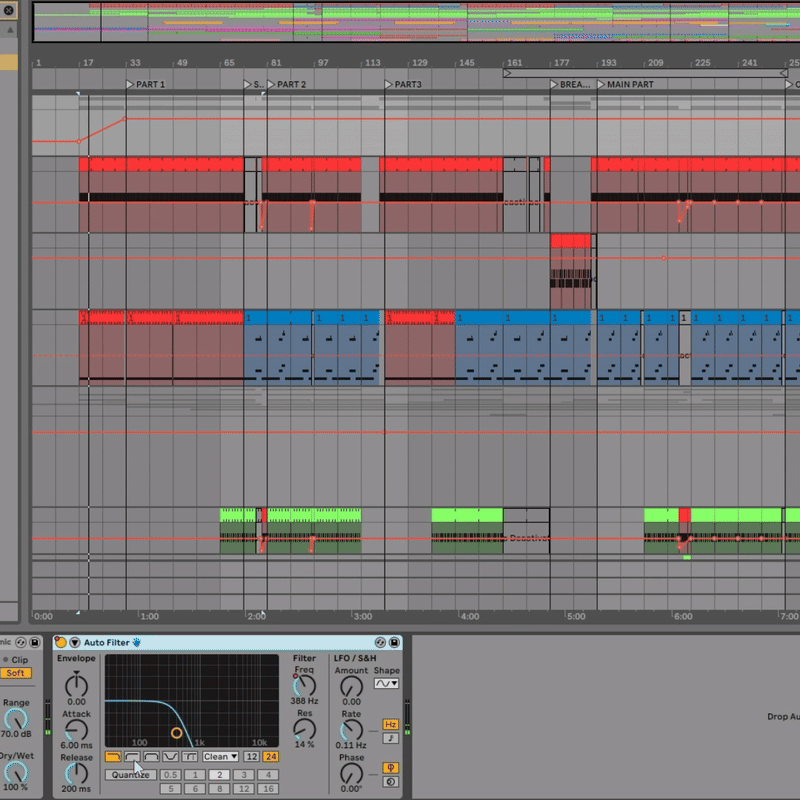The width and height of the screenshot is (800, 800).
Task: Switch LFO rate to synced note mode
Action: pos(389,738)
